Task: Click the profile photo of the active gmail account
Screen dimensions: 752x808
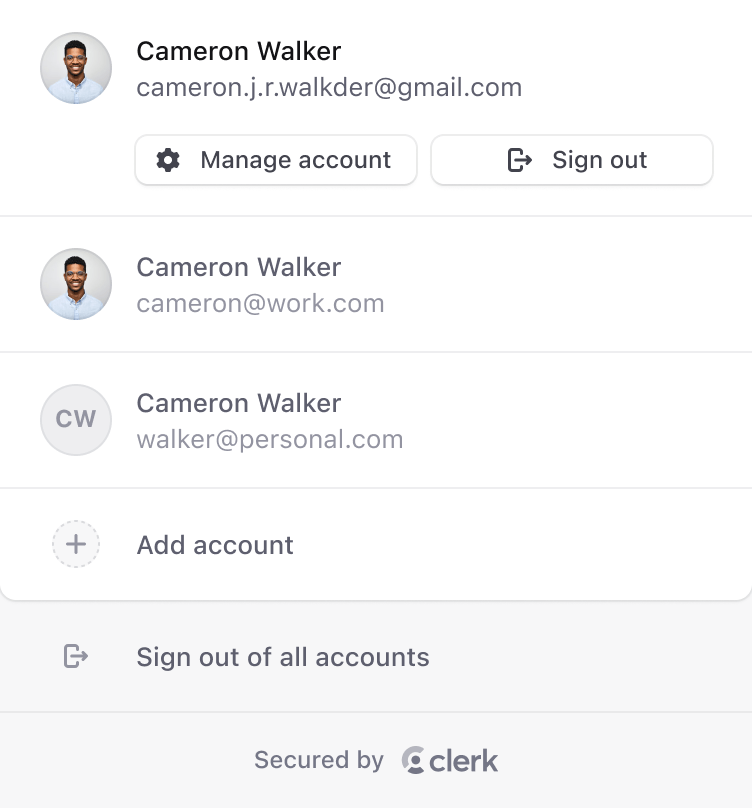Action: 76,68
